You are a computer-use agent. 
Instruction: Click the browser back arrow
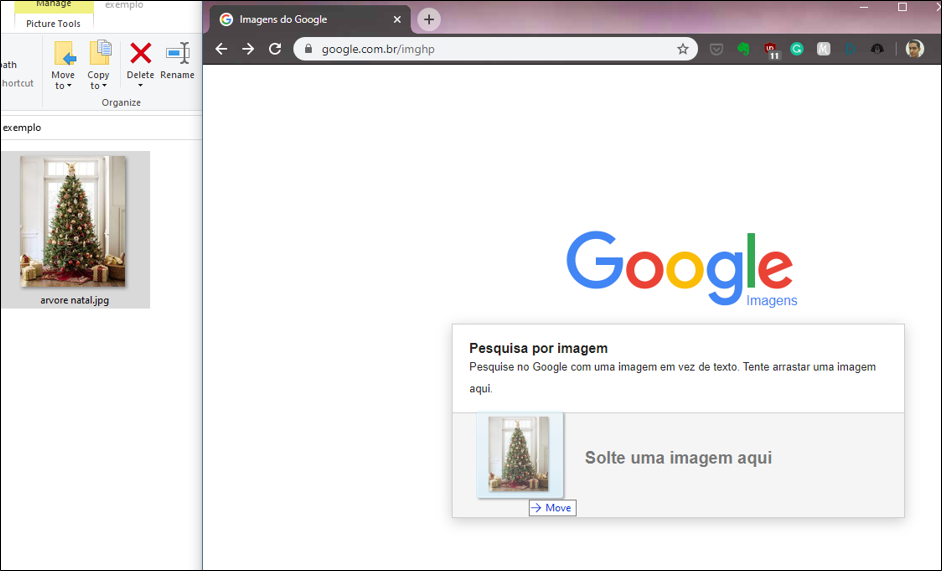pos(221,49)
